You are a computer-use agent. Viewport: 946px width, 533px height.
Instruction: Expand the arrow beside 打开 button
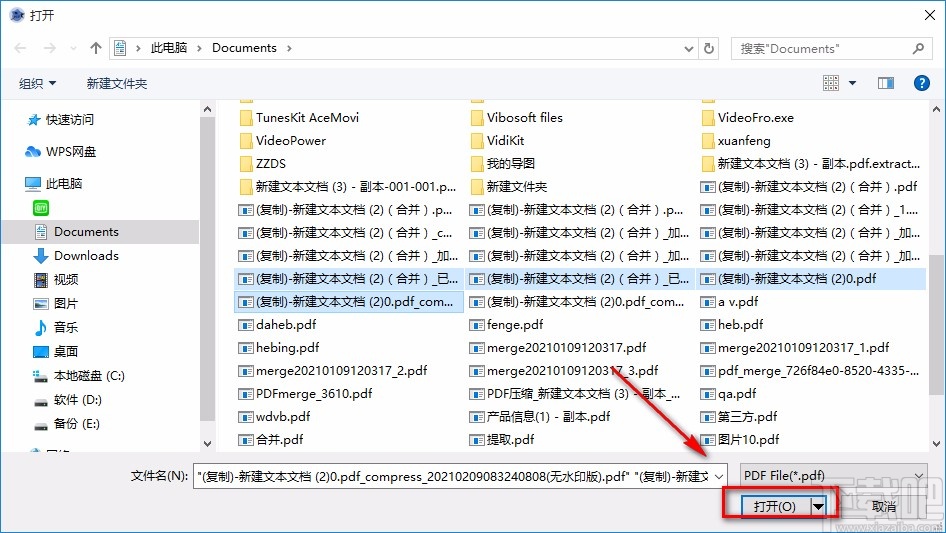[819, 506]
